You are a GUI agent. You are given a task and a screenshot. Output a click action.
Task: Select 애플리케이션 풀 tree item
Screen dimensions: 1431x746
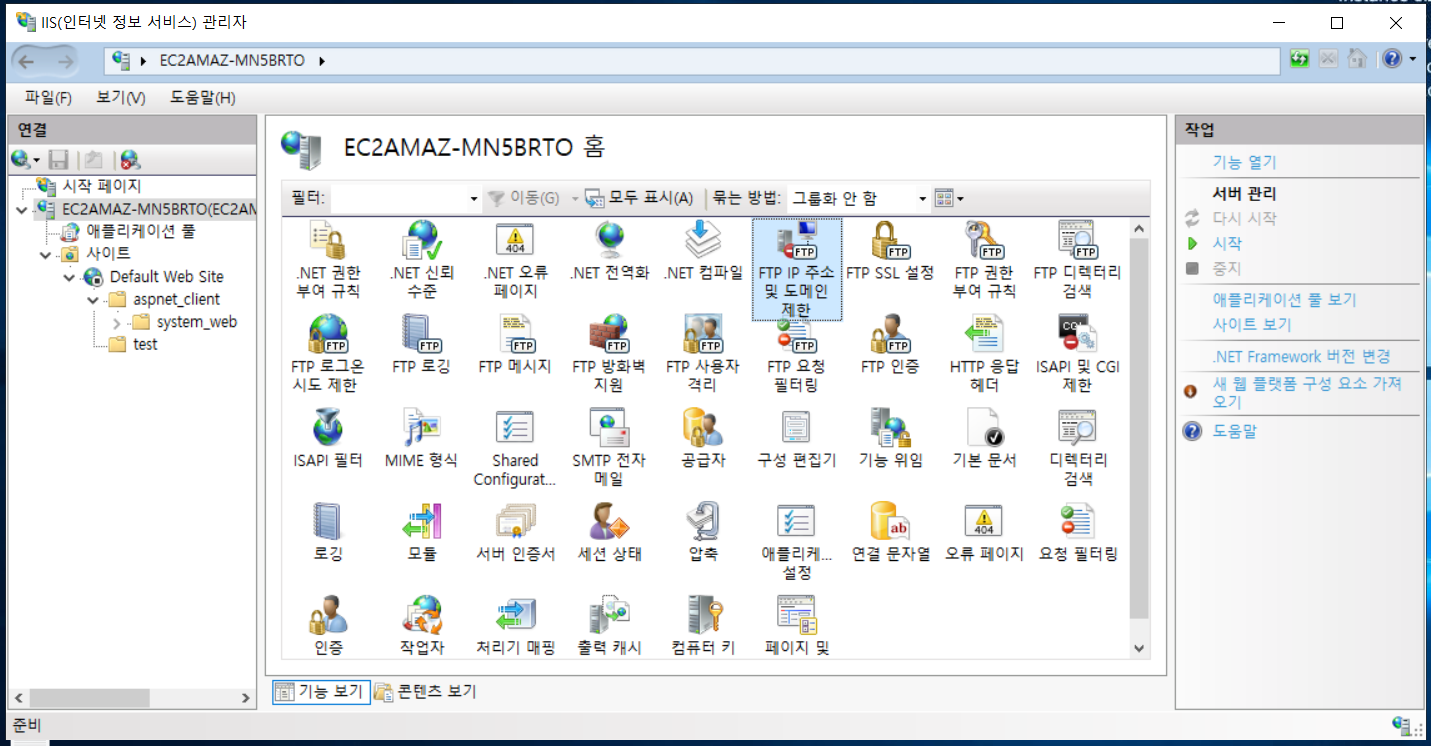click(x=140, y=231)
